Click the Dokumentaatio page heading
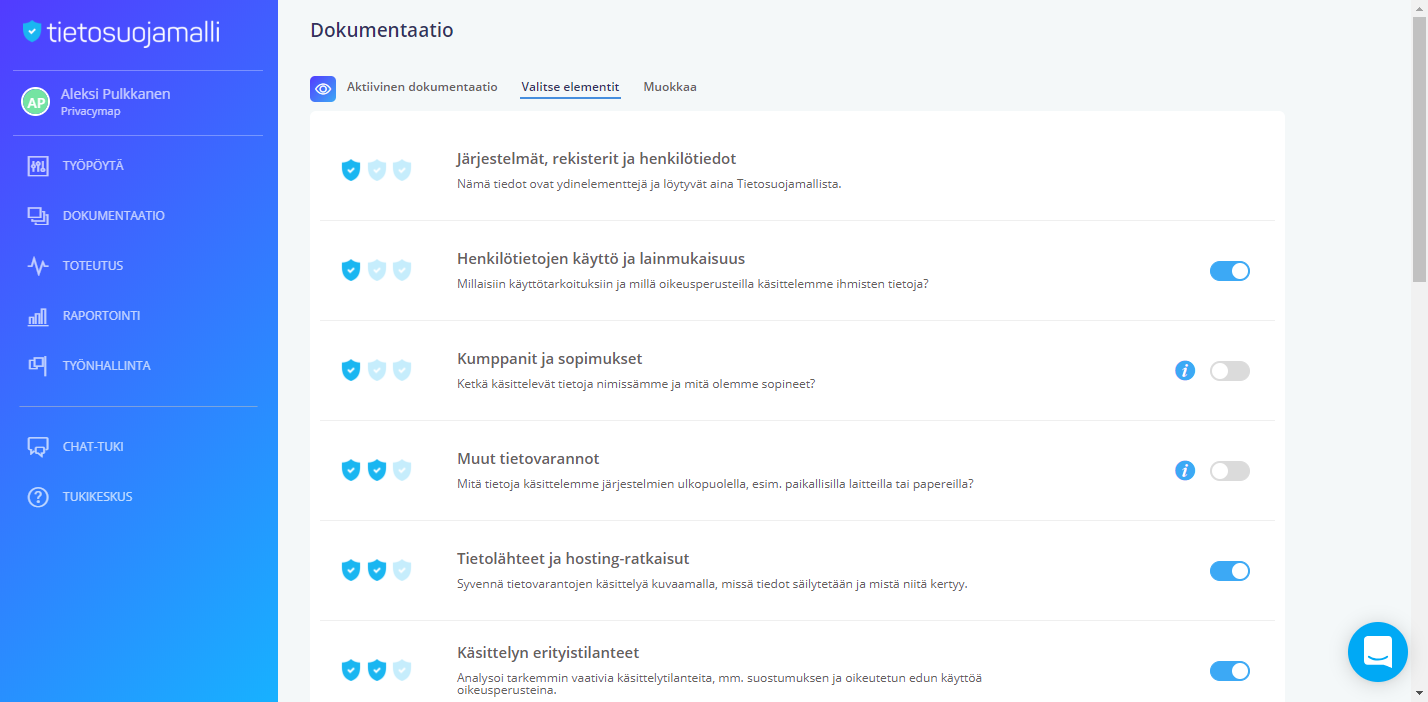The image size is (1428, 702). click(382, 30)
